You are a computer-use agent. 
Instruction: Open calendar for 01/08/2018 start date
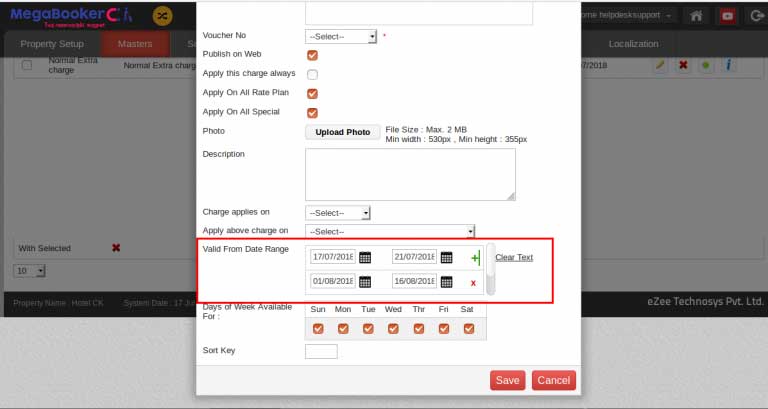point(365,282)
